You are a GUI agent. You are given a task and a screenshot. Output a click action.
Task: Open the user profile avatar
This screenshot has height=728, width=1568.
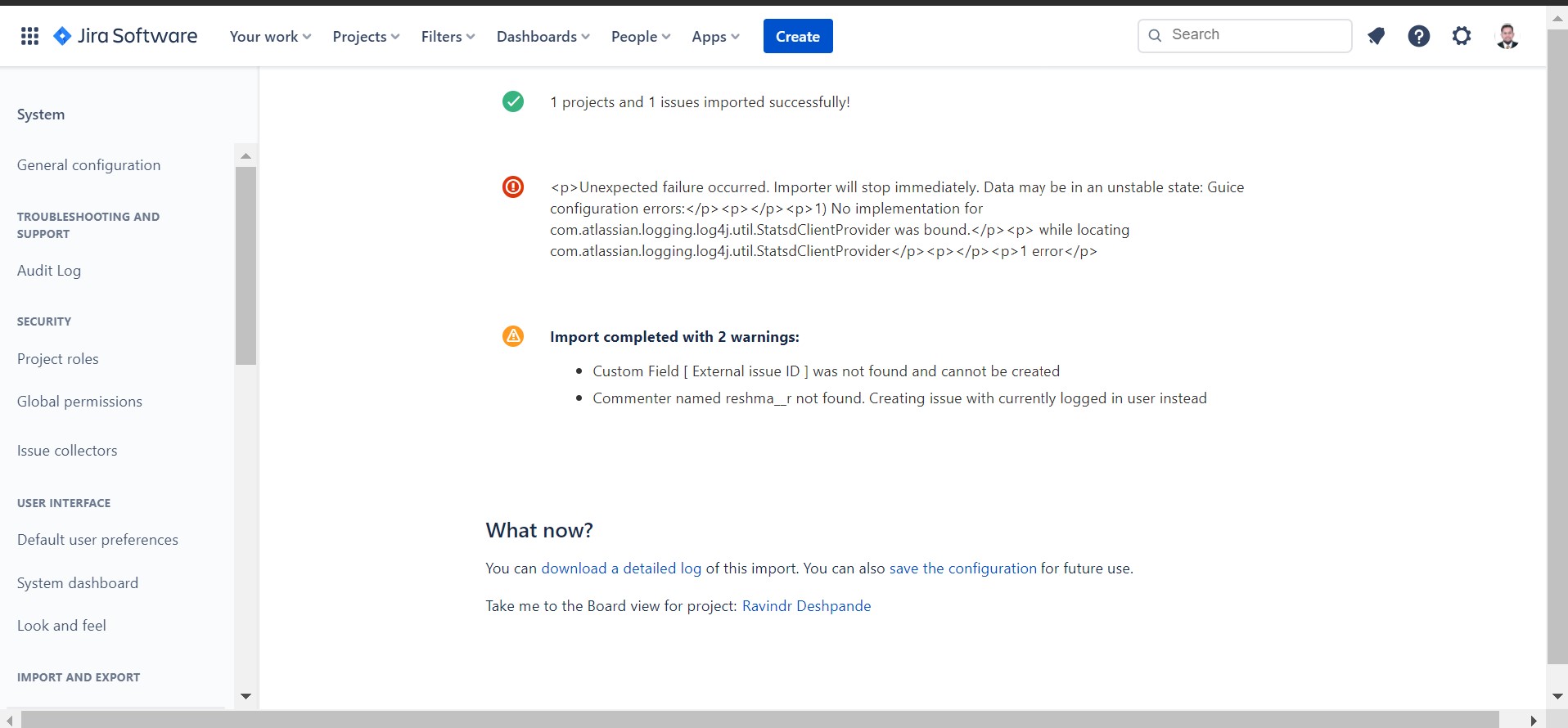[1507, 36]
